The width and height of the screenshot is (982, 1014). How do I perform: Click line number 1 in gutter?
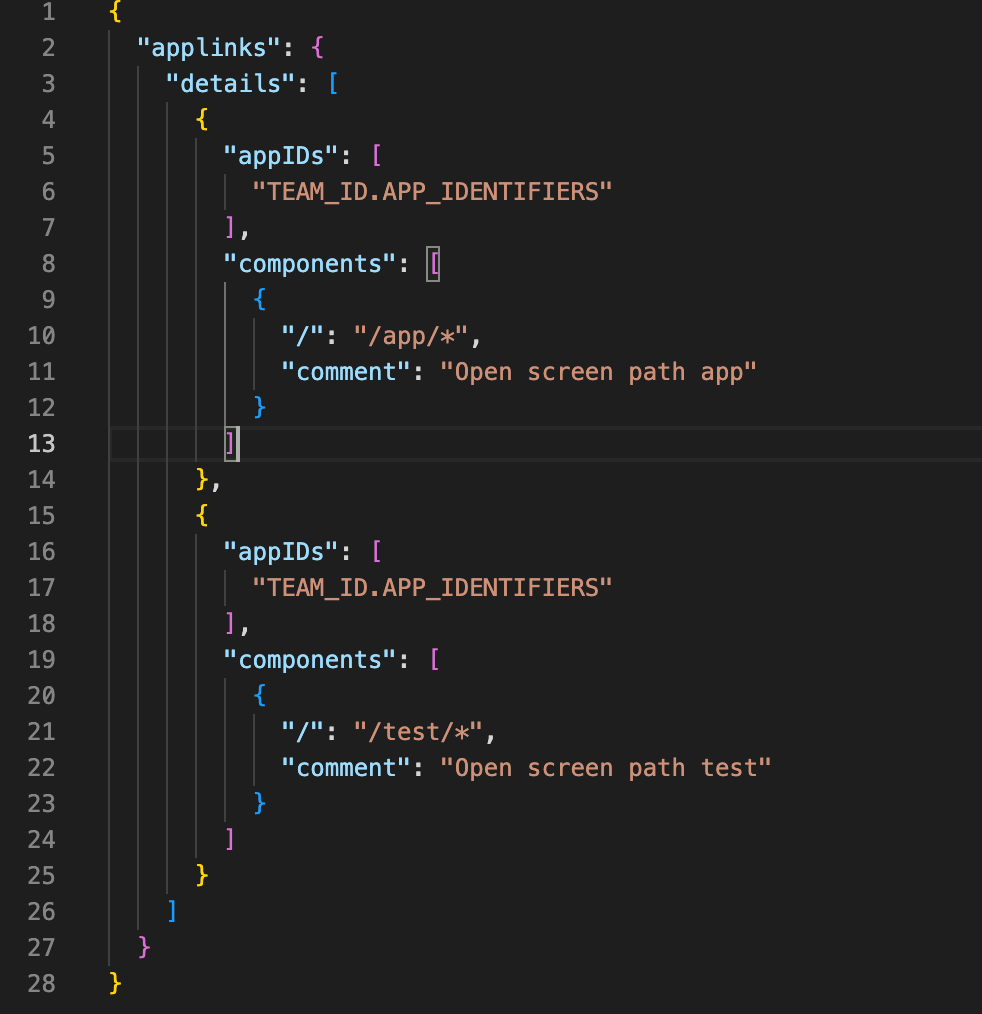click(48, 12)
